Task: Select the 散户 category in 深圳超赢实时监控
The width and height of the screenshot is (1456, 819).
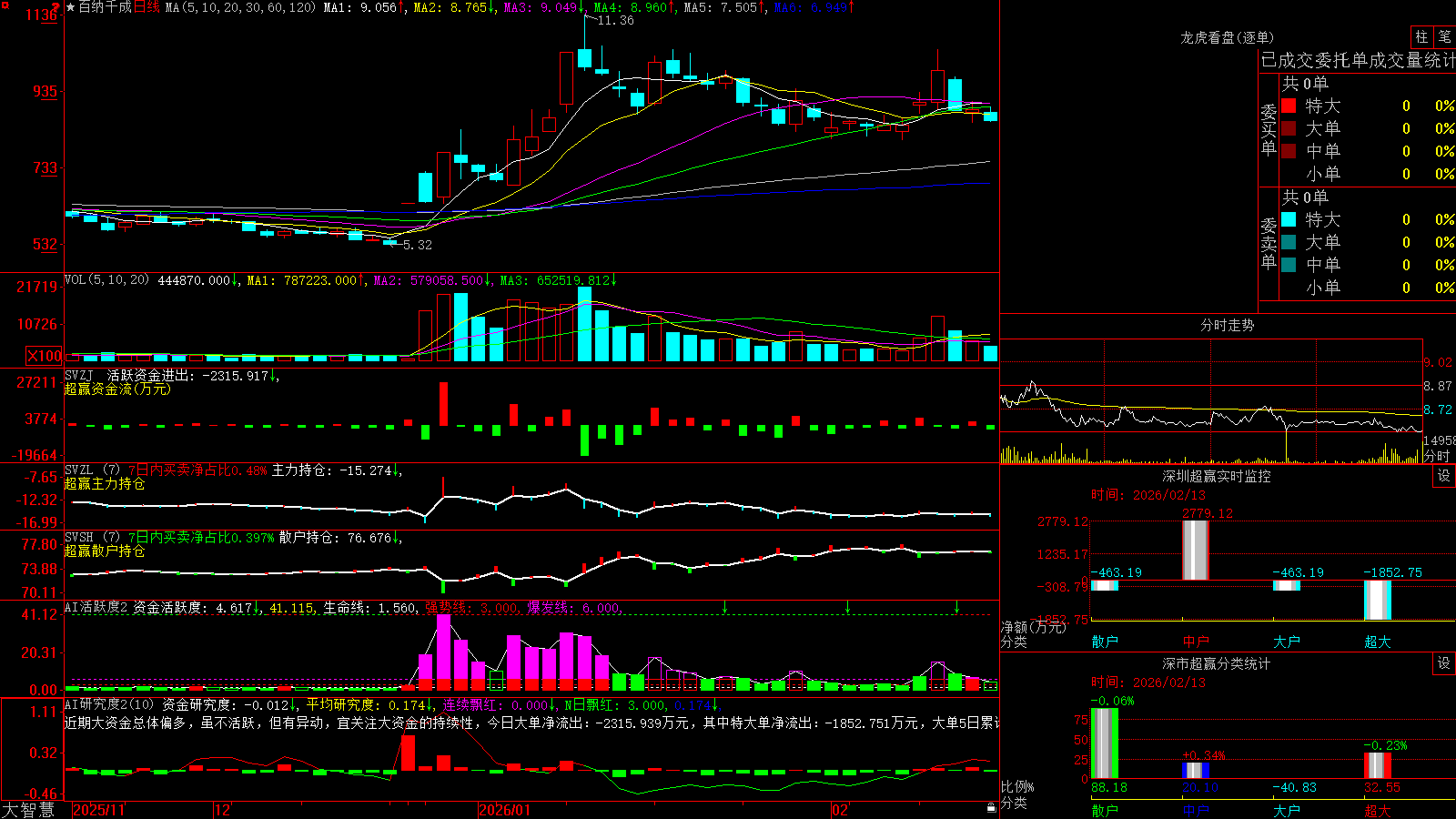Action: 1105,642
